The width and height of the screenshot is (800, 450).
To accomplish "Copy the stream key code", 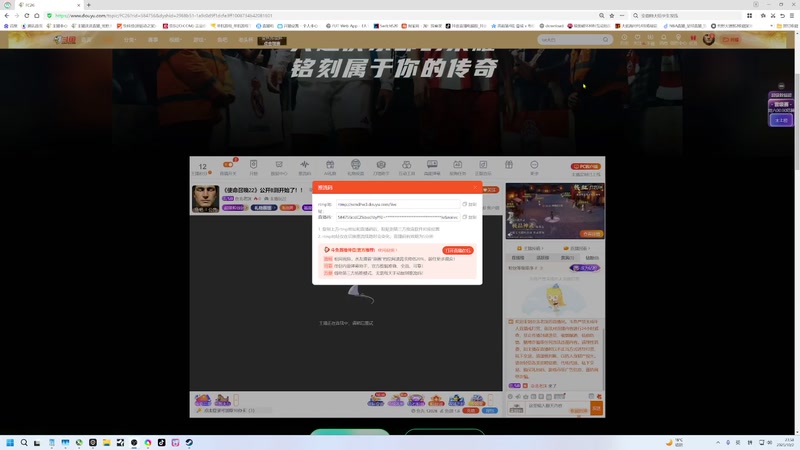I will coord(469,217).
